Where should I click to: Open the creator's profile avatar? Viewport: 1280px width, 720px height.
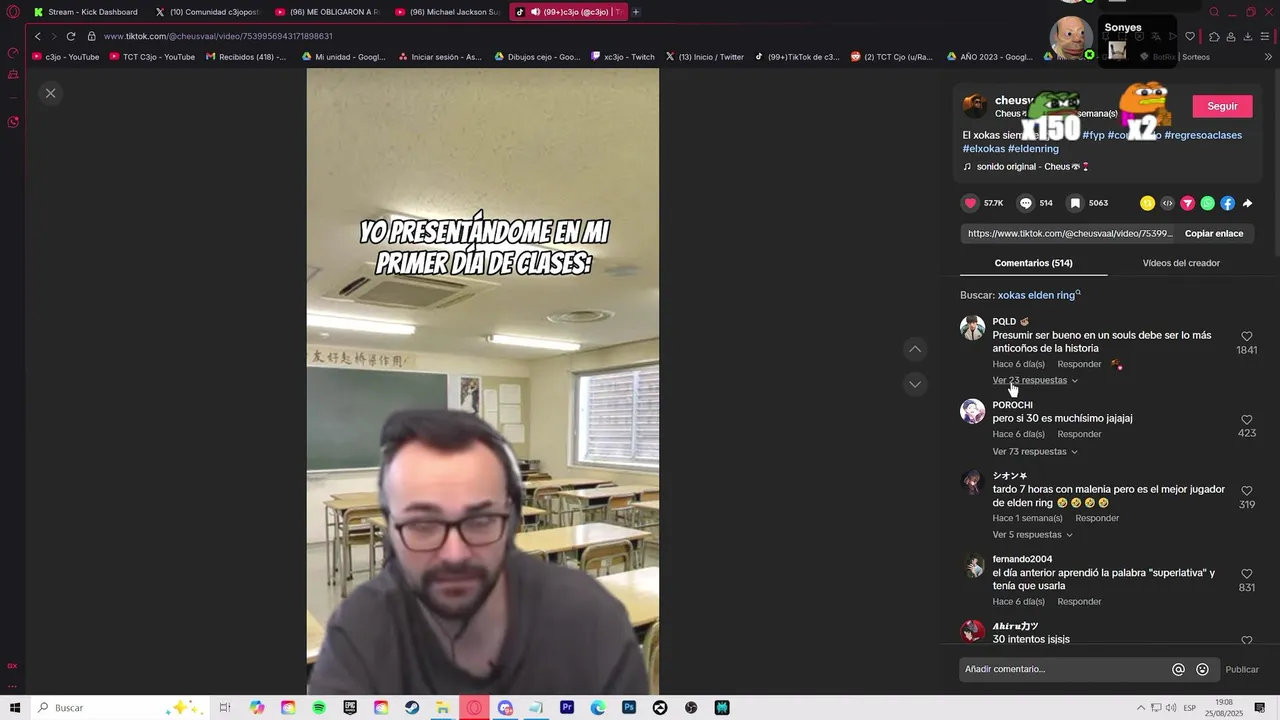975,105
